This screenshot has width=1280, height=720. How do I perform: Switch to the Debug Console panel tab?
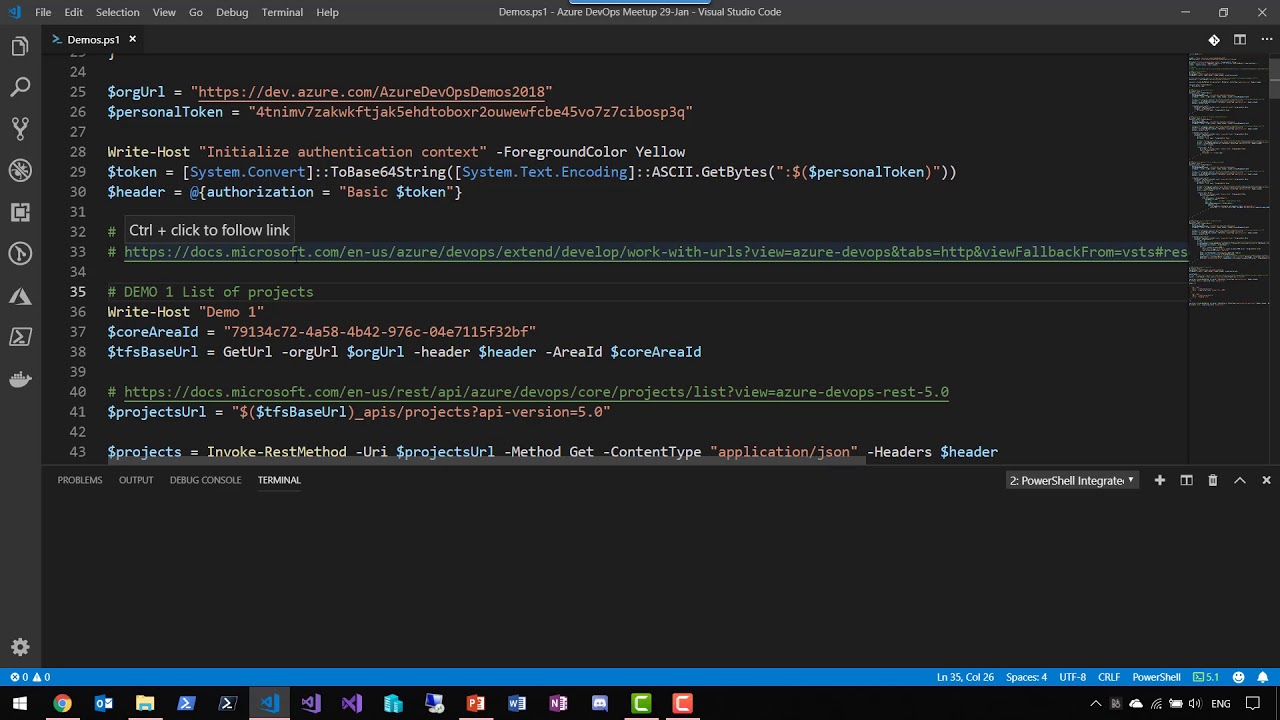tap(205, 480)
